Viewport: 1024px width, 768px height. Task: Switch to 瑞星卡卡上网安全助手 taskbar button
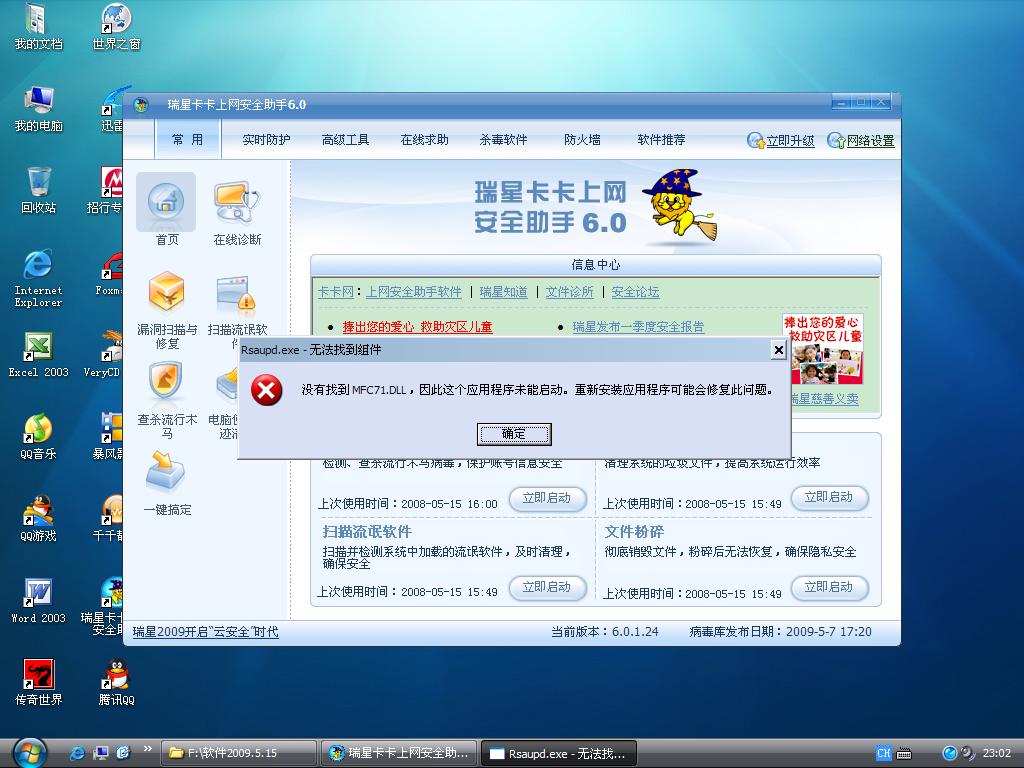tap(399, 753)
